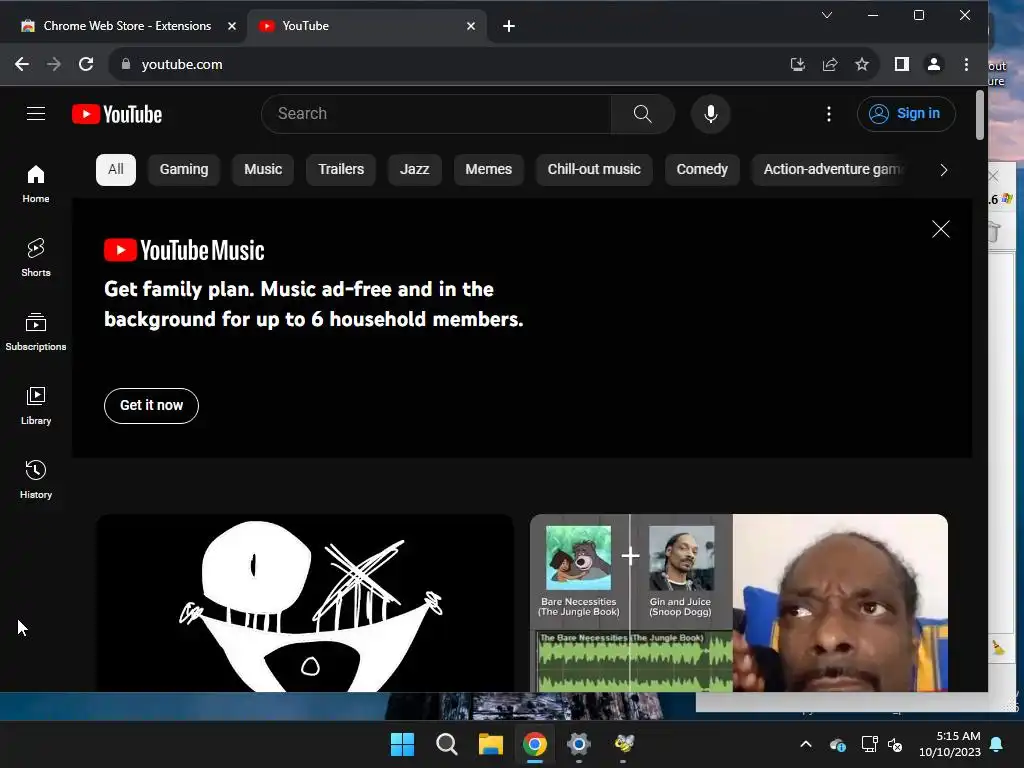
Task: Open the black and white drawing video thumbnail
Action: (x=305, y=603)
